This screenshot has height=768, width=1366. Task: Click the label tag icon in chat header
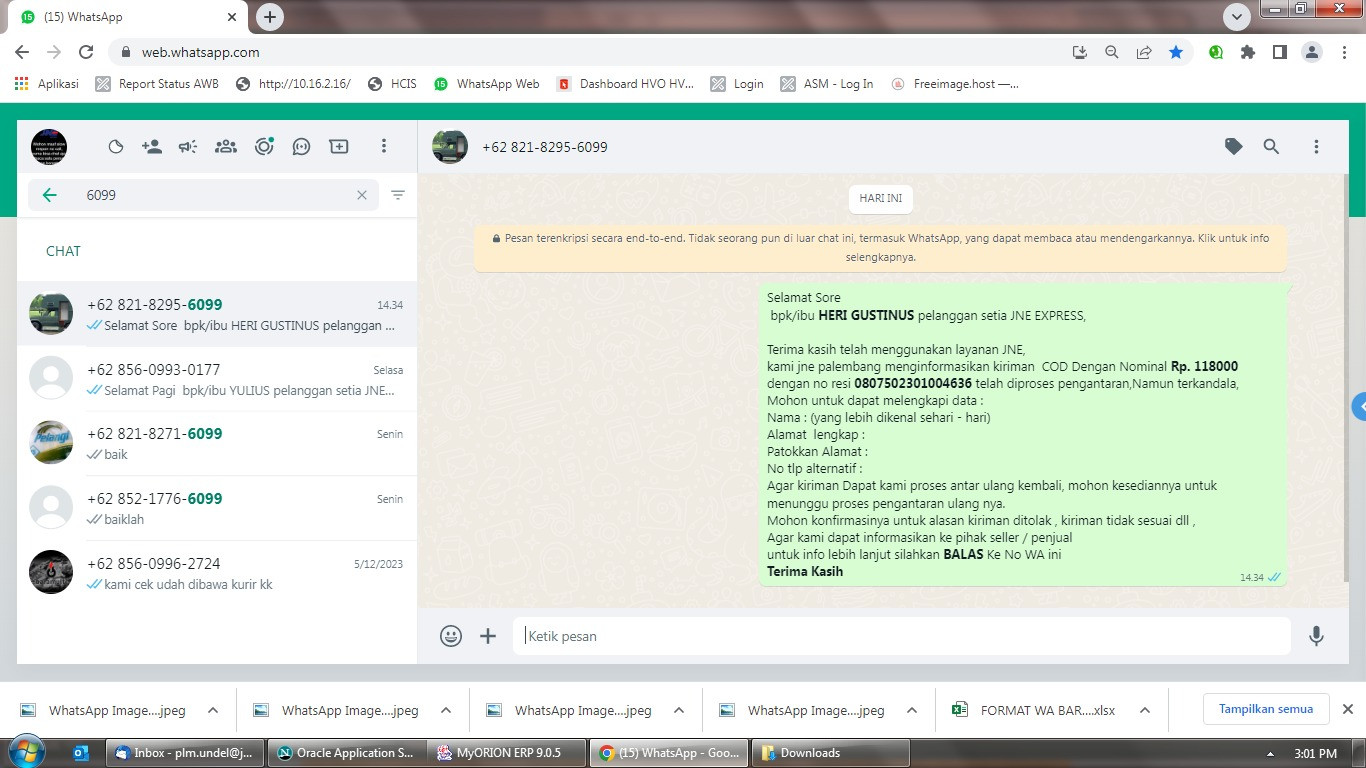click(1234, 147)
